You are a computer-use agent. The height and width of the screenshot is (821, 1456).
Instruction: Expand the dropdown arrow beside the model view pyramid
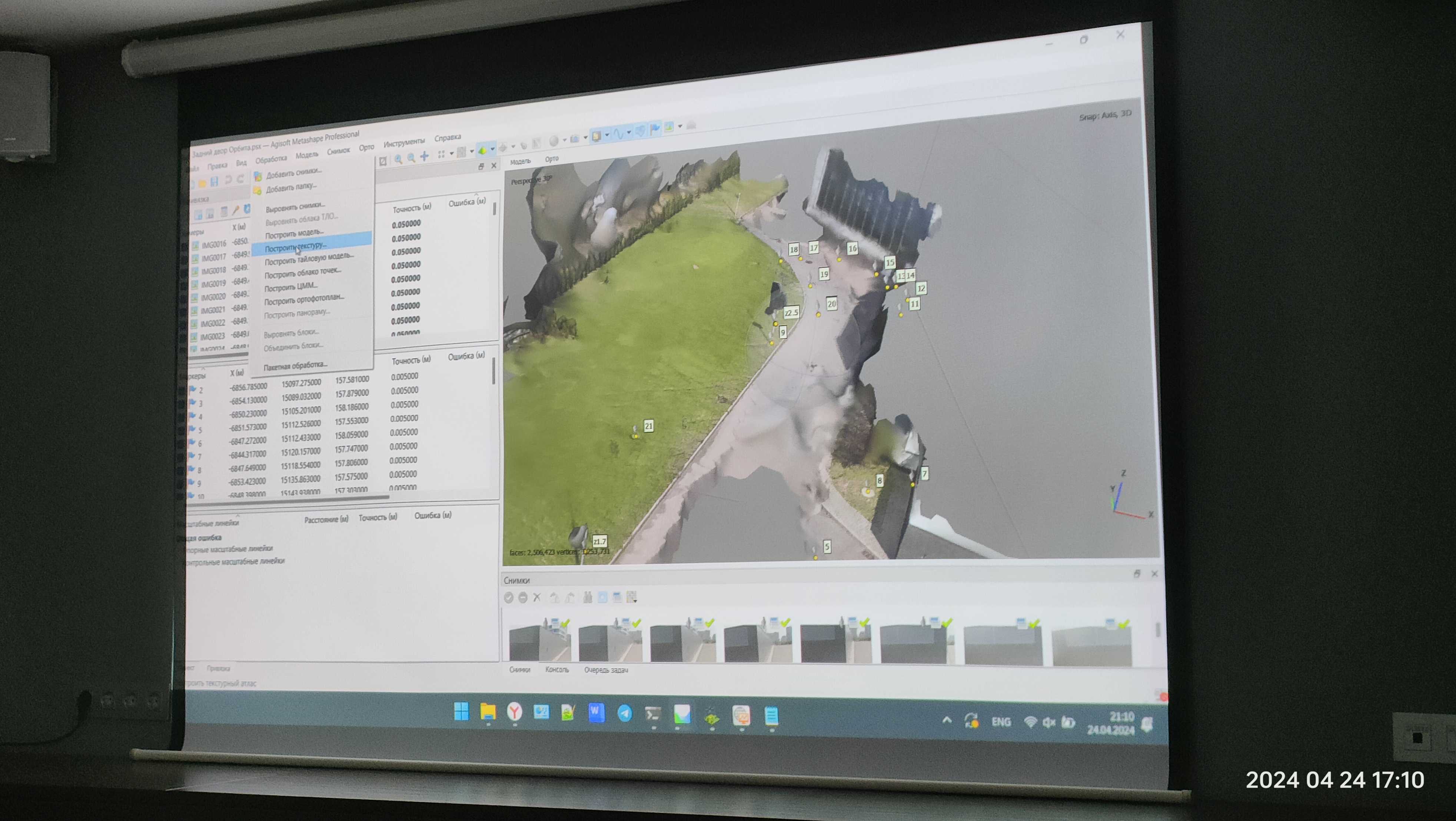coord(493,150)
